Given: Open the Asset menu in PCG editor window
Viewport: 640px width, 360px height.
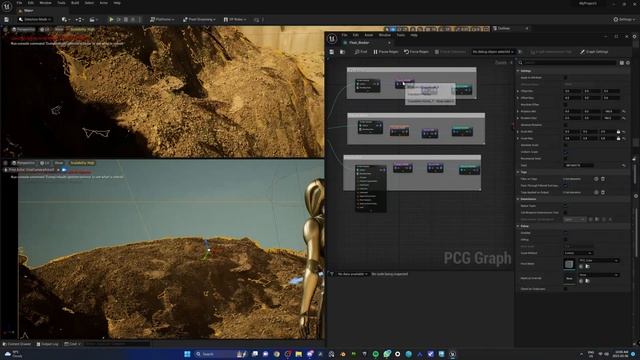Looking at the screenshot, I should (x=369, y=35).
